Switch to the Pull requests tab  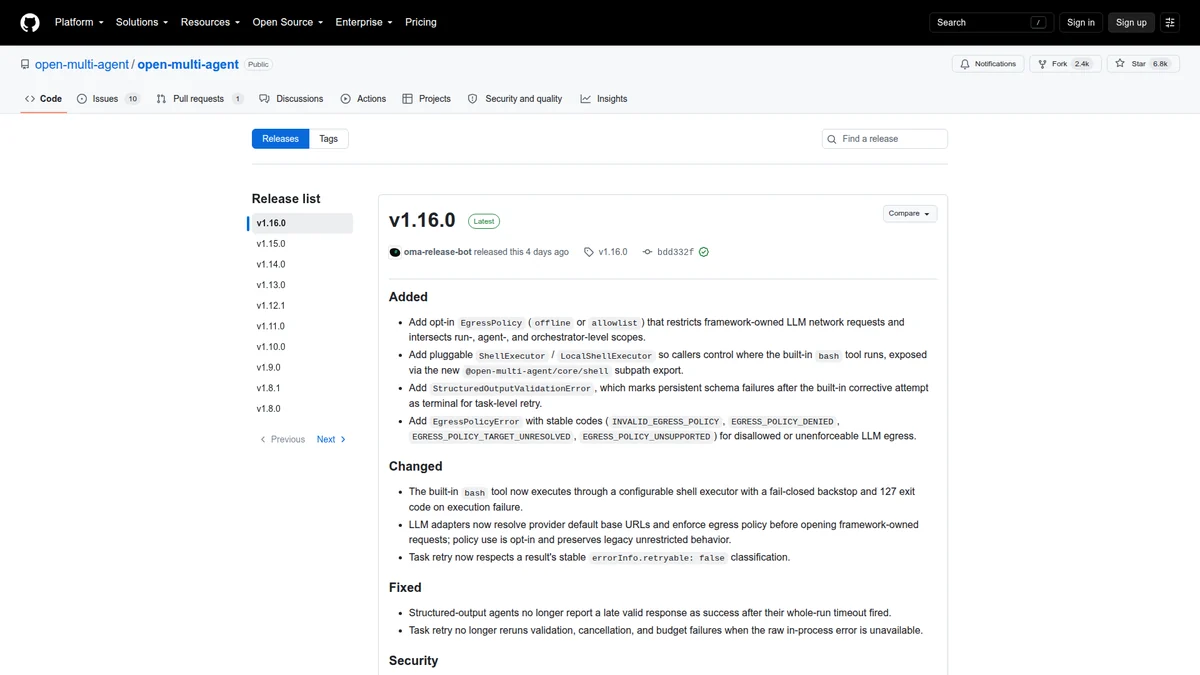(200, 99)
